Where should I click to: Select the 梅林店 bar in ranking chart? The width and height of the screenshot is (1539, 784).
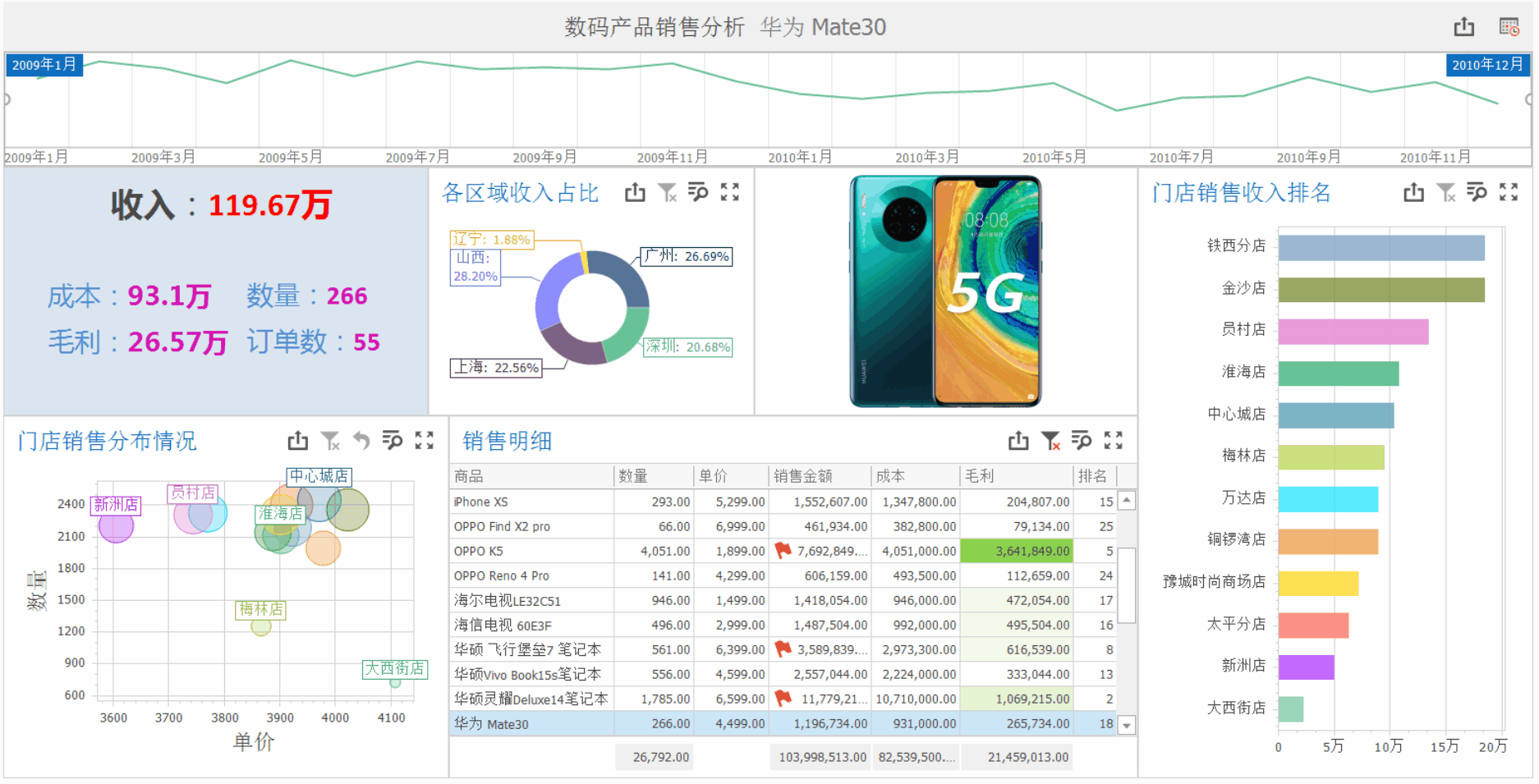1331,457
